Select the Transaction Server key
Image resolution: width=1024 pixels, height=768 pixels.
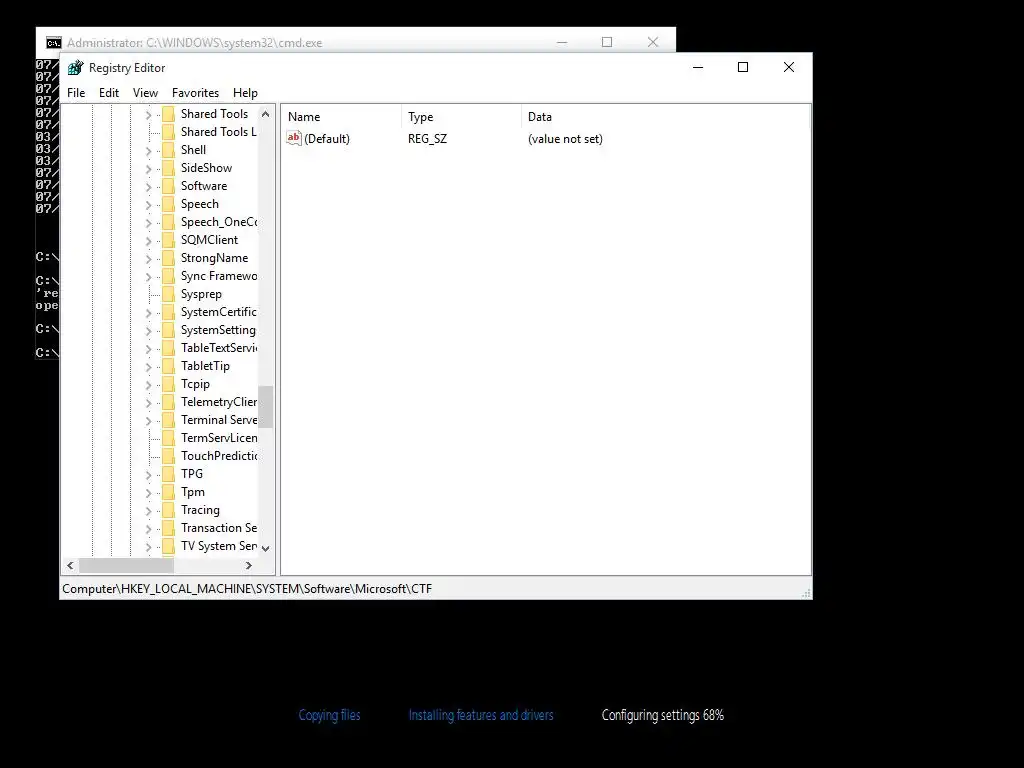219,528
